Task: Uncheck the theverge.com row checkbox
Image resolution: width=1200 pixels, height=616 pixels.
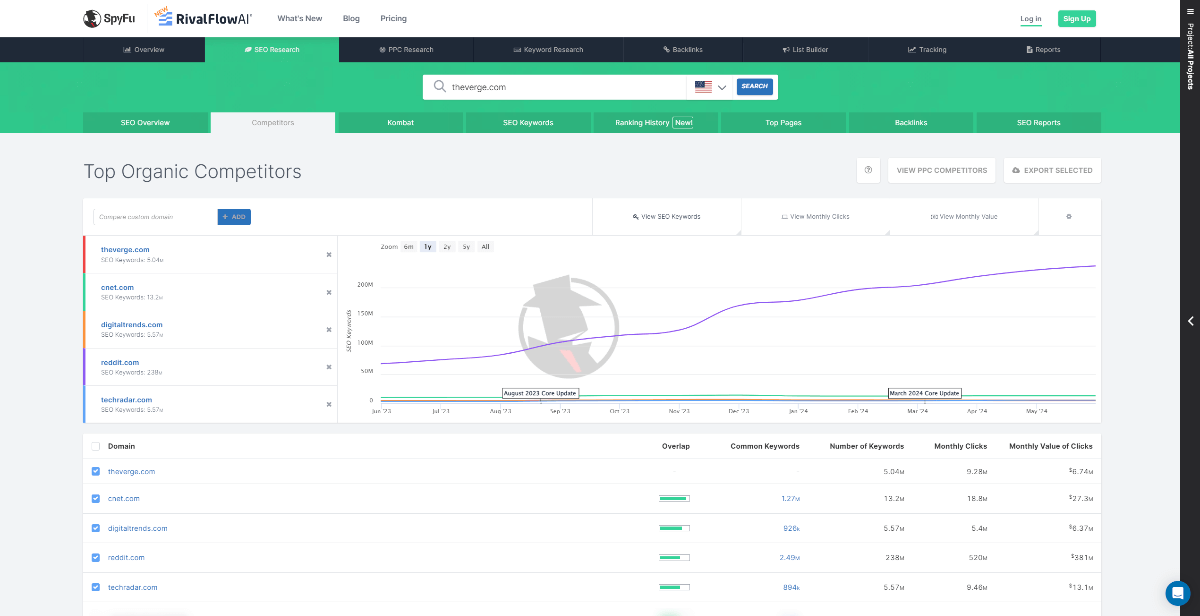Action: click(x=96, y=471)
